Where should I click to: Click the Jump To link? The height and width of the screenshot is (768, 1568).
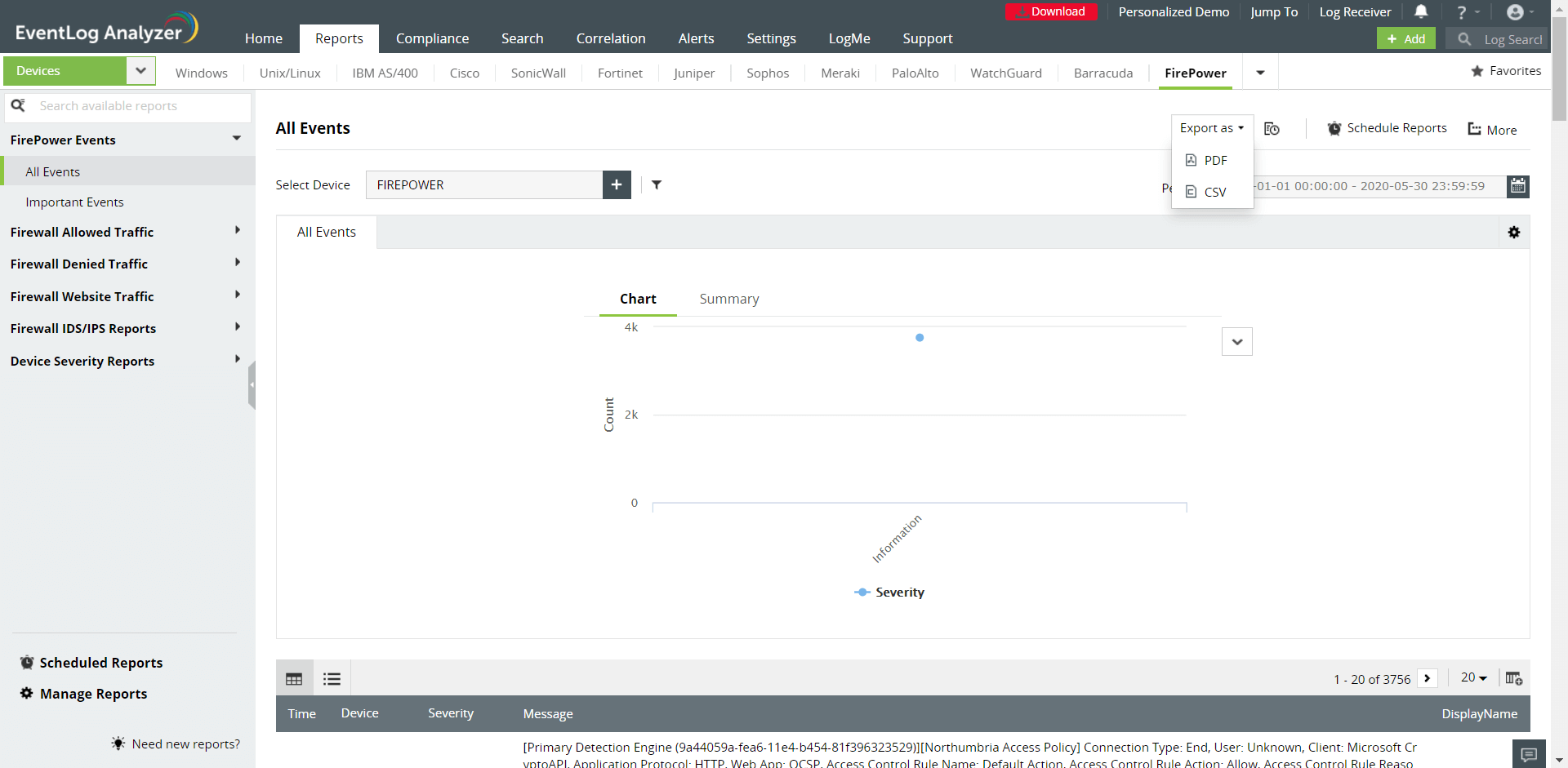tap(1274, 11)
